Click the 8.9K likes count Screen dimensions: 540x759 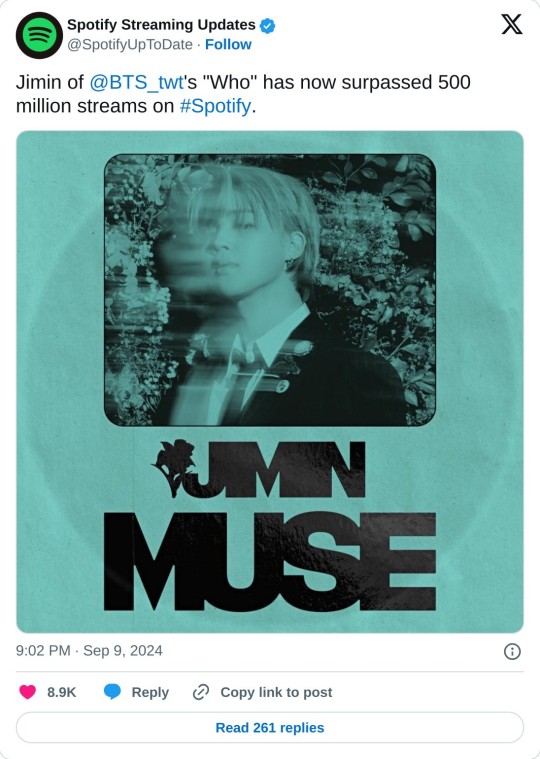point(61,692)
